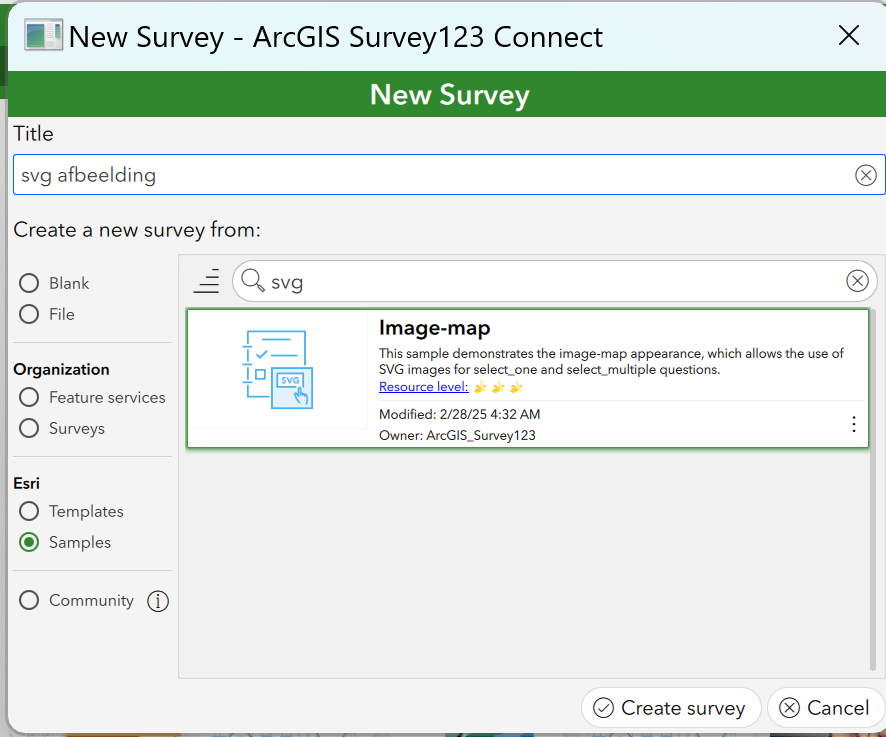Click the Create survey button
Screen dimensions: 886x737
pyautogui.click(x=671, y=708)
